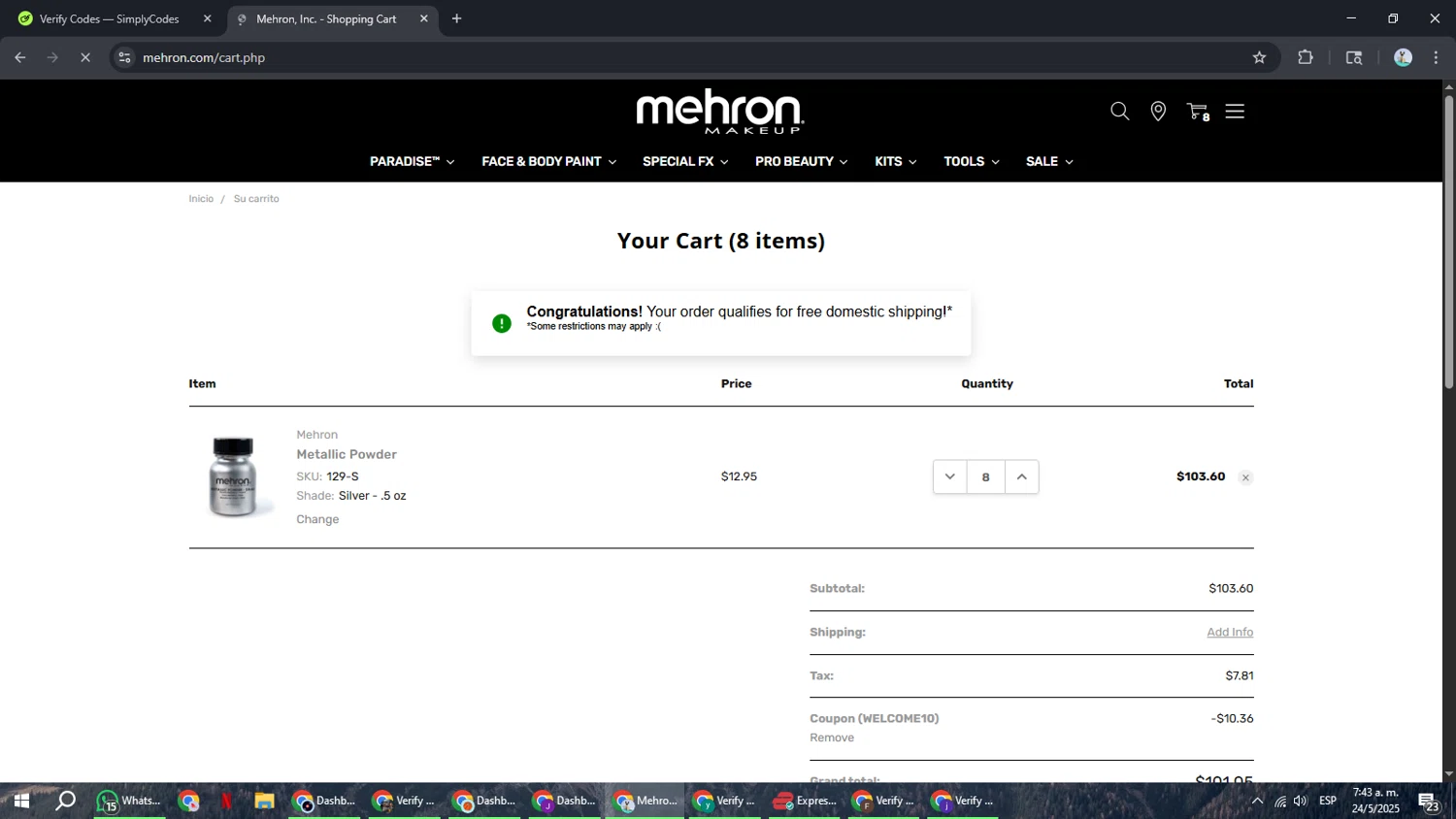Image resolution: width=1456 pixels, height=819 pixels.
Task: Expand the PRO BEAUTY menu
Action: tap(802, 161)
